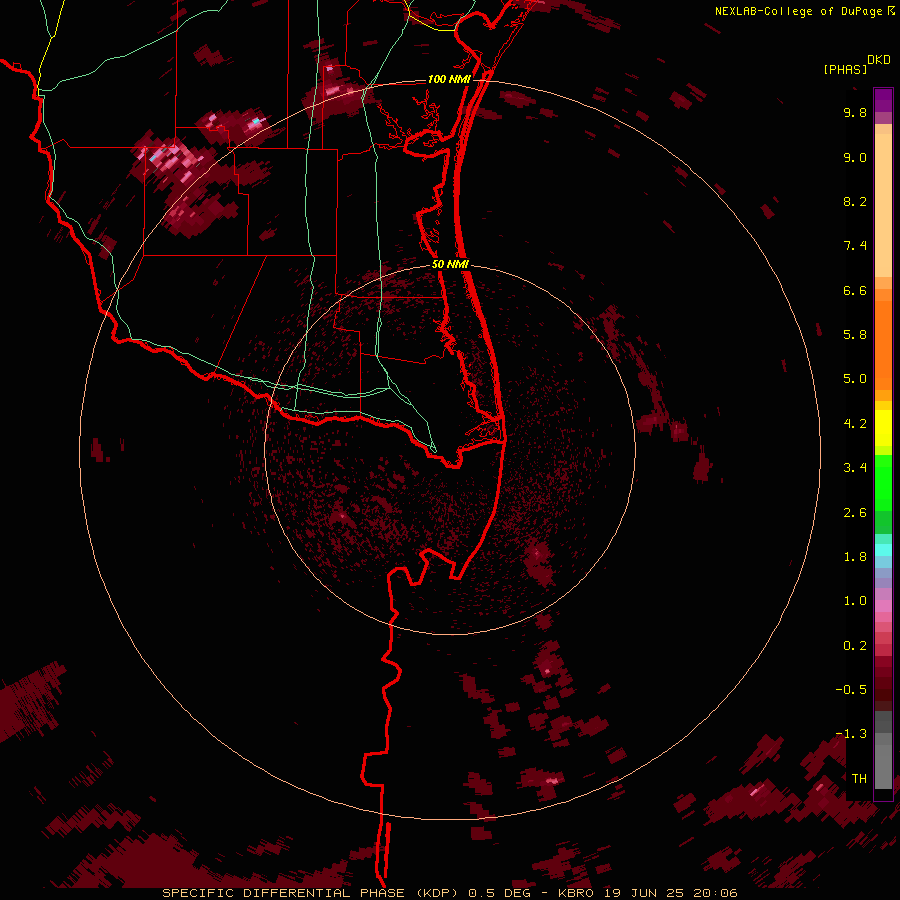Click the 1.8 scale value
The image size is (900, 900).
tap(855, 557)
